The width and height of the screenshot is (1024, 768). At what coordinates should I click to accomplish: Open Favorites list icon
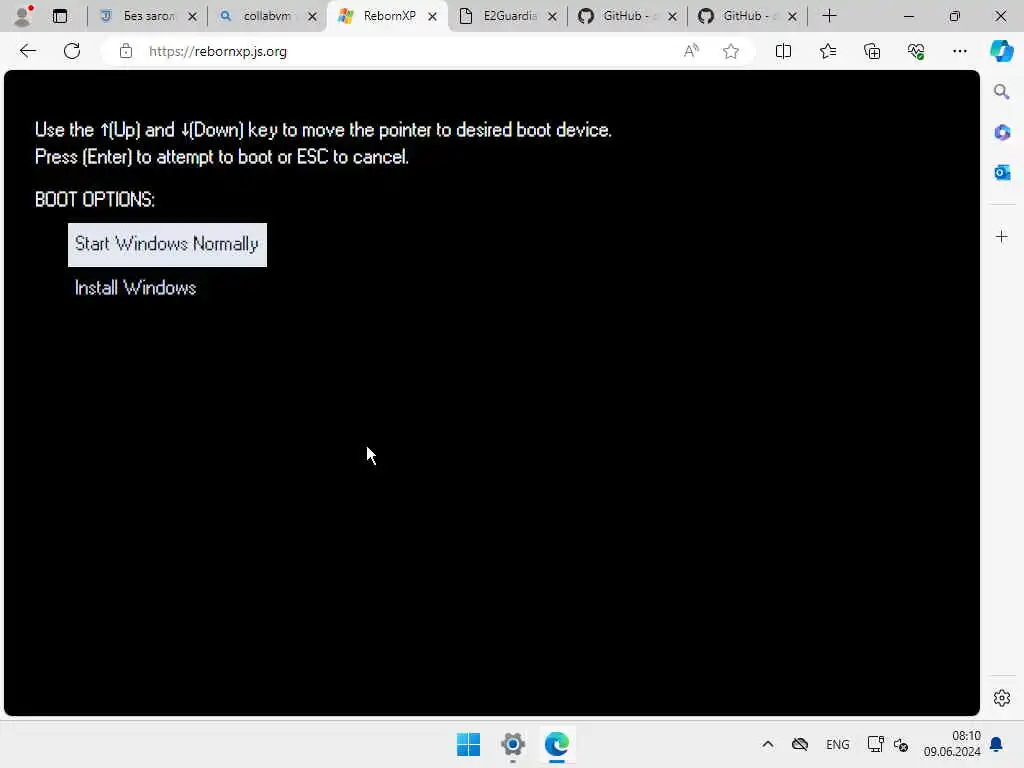coord(827,51)
